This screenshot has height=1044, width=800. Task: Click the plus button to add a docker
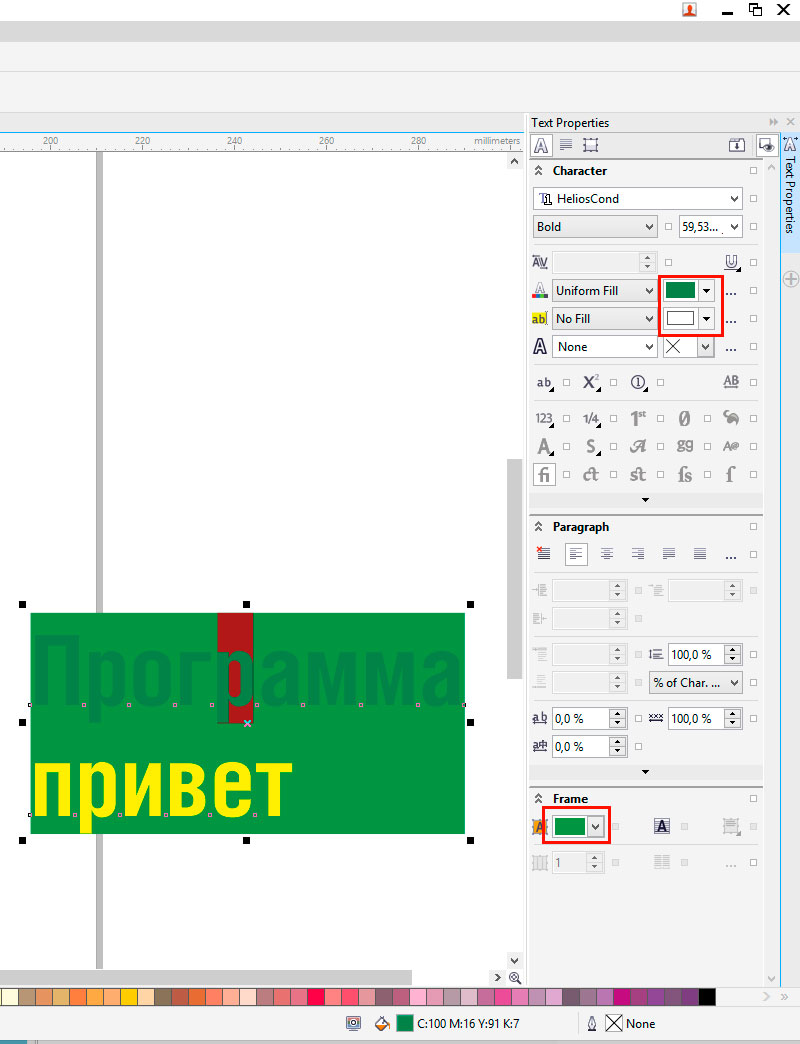[x=791, y=279]
